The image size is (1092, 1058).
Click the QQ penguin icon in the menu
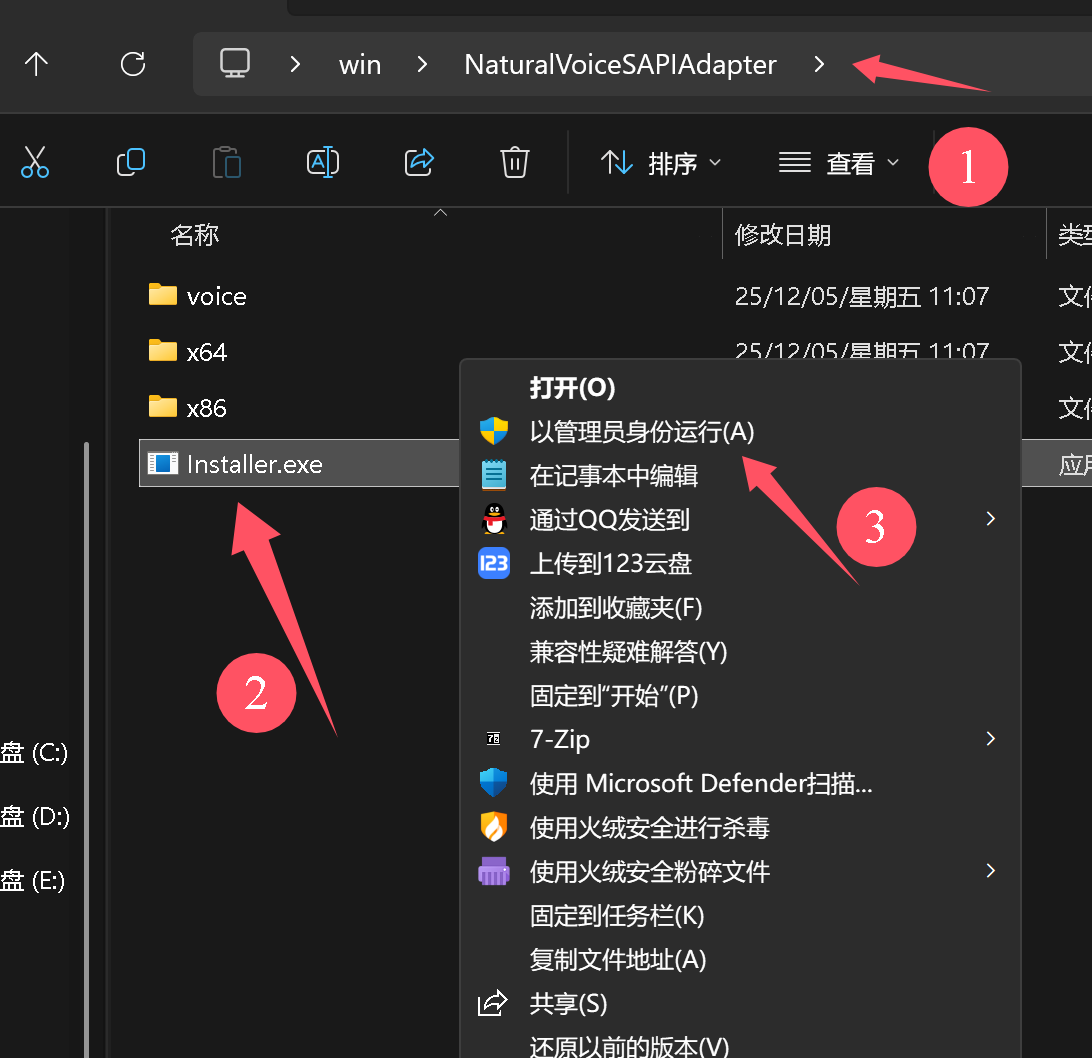click(493, 519)
